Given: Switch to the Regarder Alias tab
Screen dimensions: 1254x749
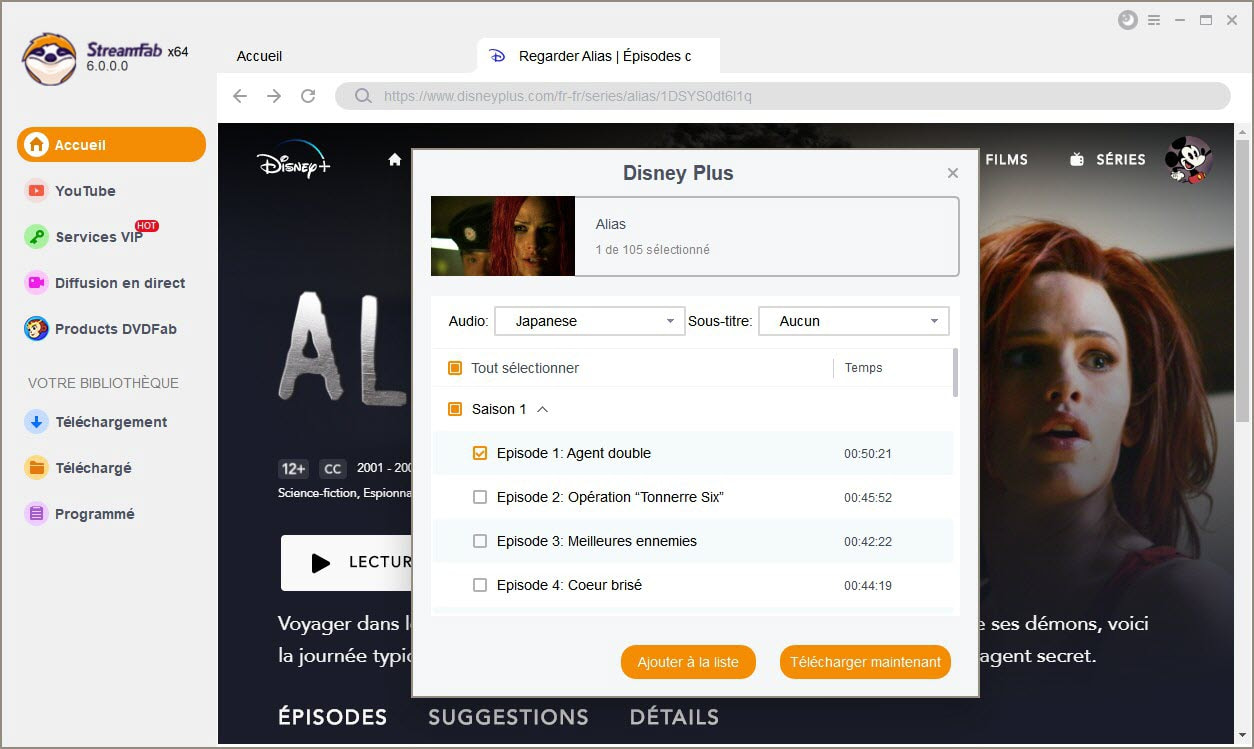Looking at the screenshot, I should point(598,56).
